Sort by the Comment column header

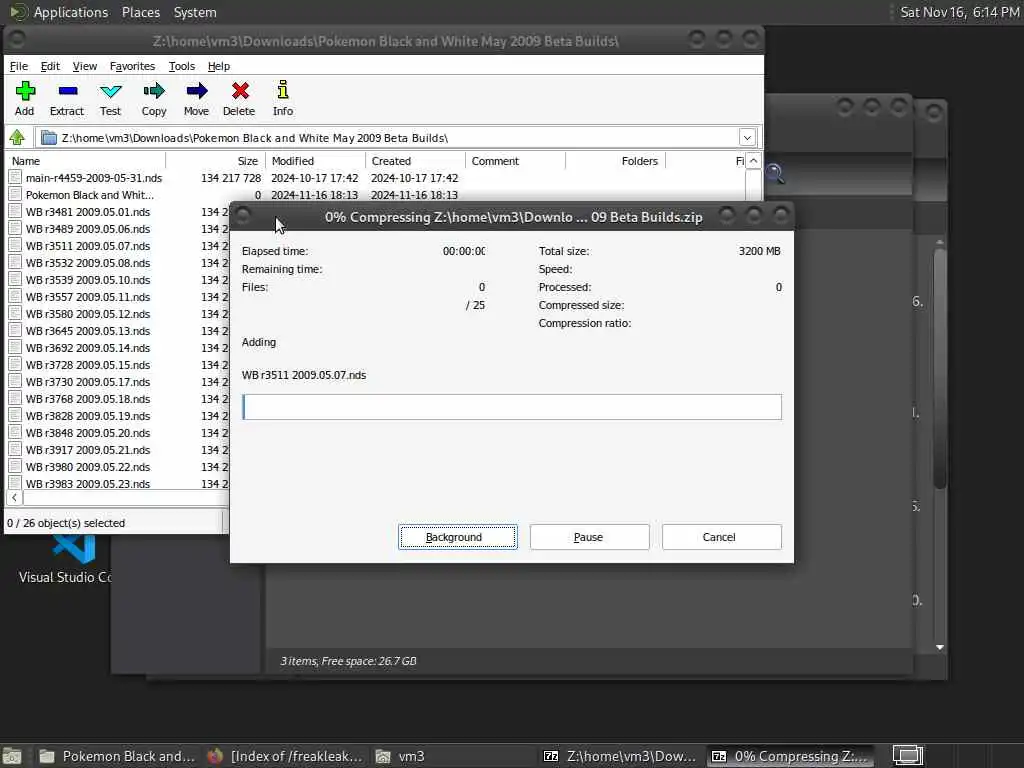tap(515, 161)
